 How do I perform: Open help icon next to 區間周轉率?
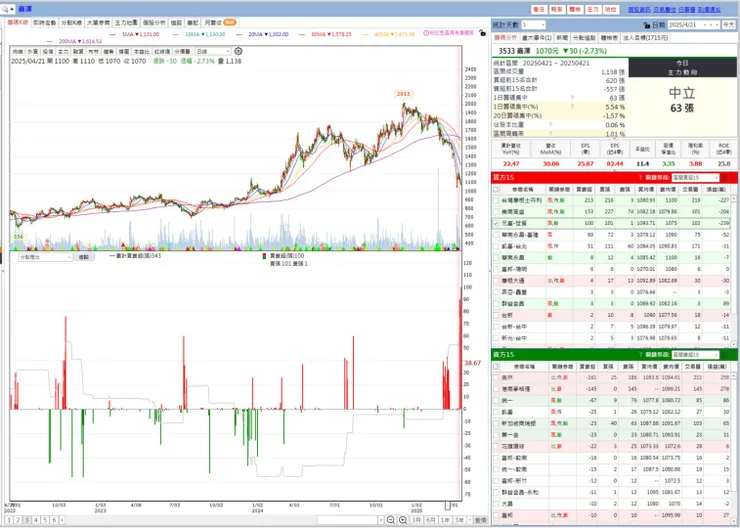[550, 134]
